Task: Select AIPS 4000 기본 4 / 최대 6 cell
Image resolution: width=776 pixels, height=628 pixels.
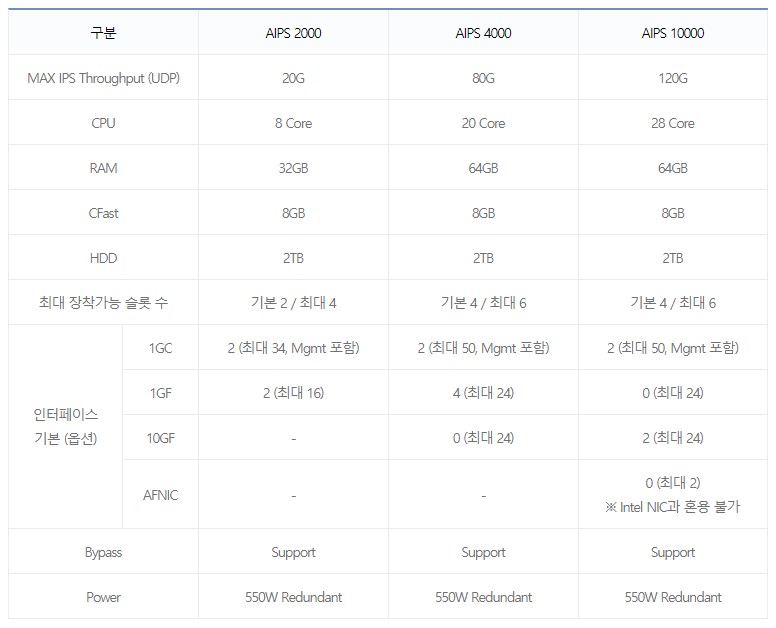Action: pyautogui.click(x=483, y=302)
